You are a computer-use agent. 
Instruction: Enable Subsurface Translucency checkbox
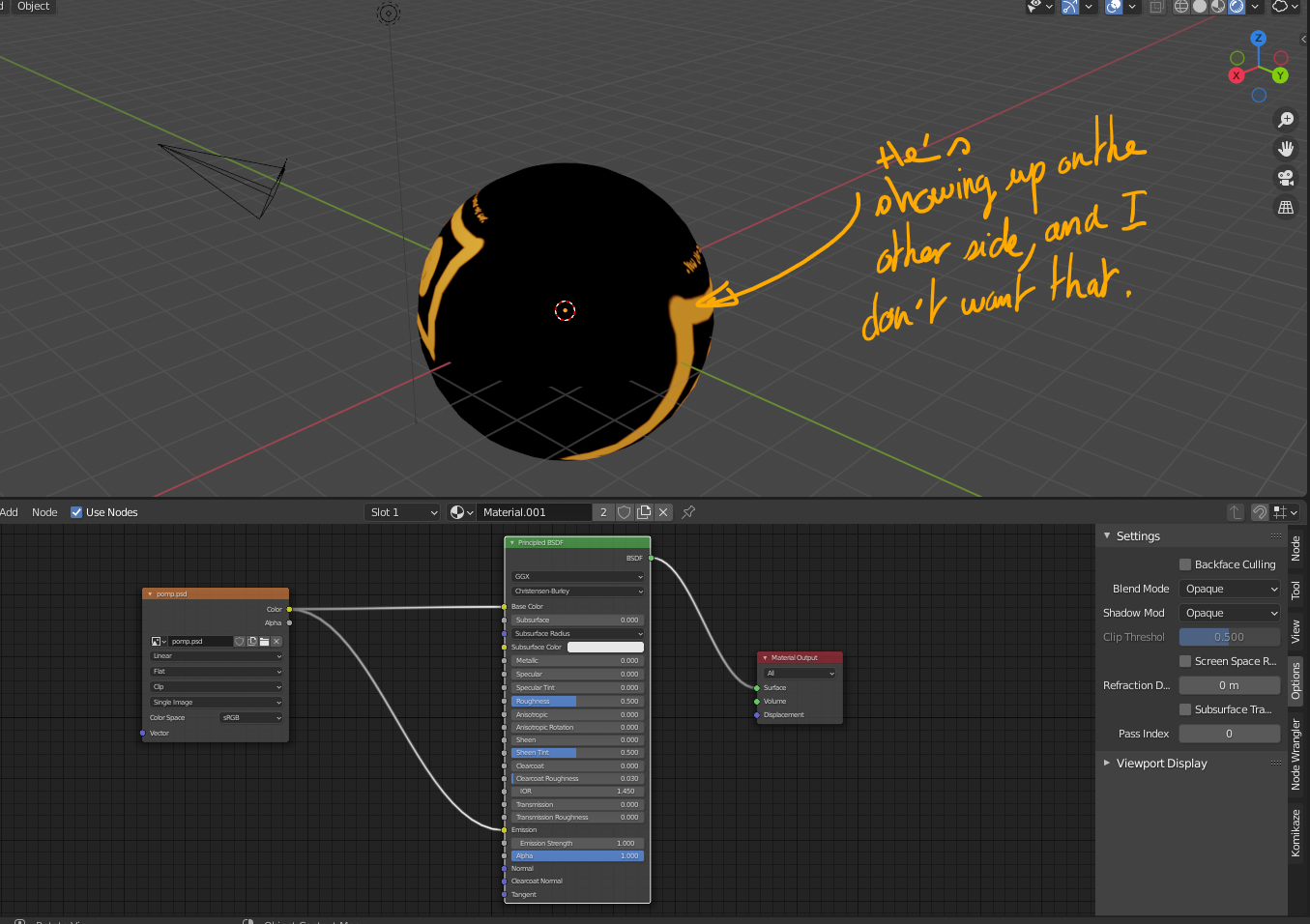(x=1185, y=709)
